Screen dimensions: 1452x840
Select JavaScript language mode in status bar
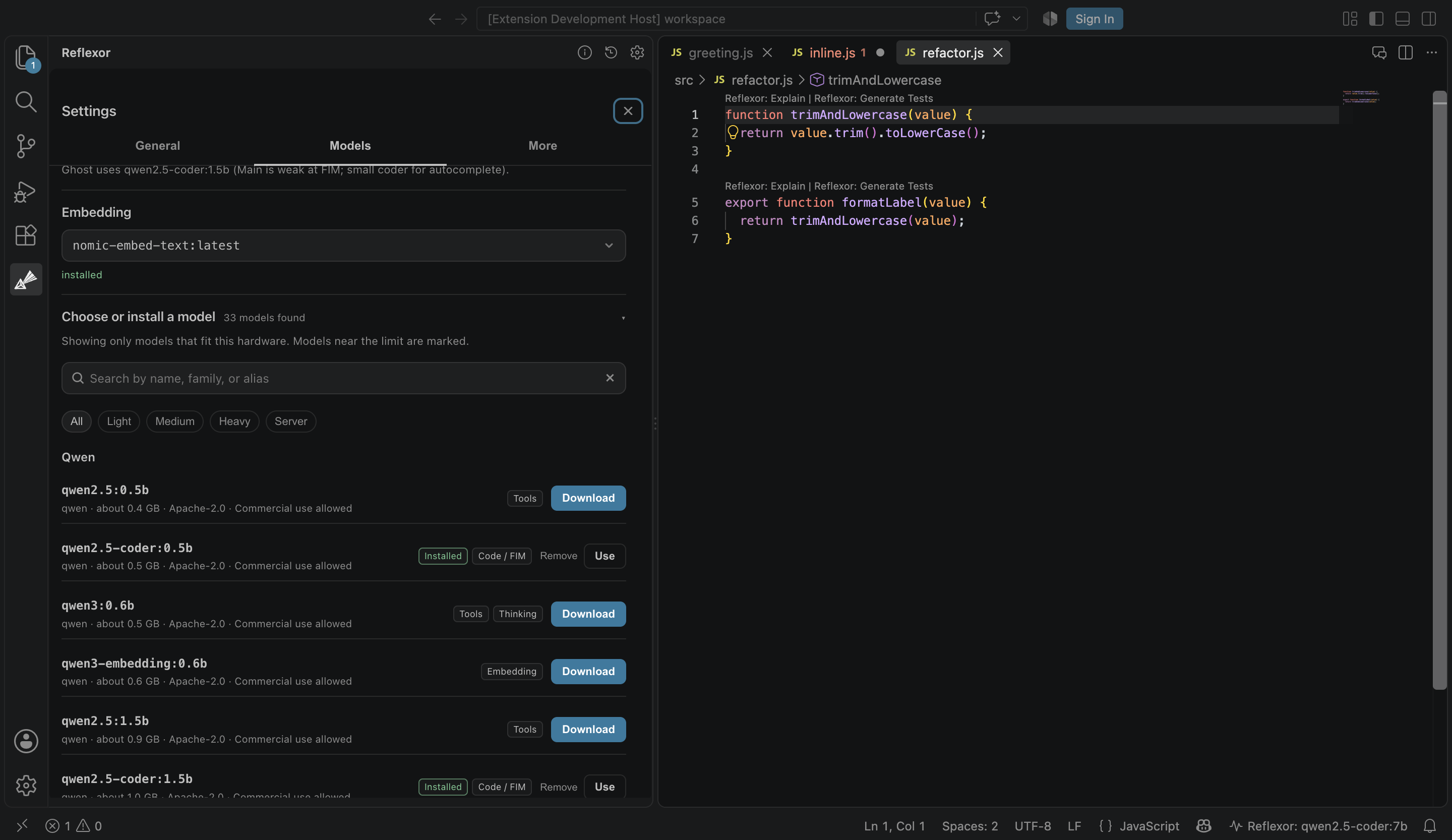point(1149,825)
